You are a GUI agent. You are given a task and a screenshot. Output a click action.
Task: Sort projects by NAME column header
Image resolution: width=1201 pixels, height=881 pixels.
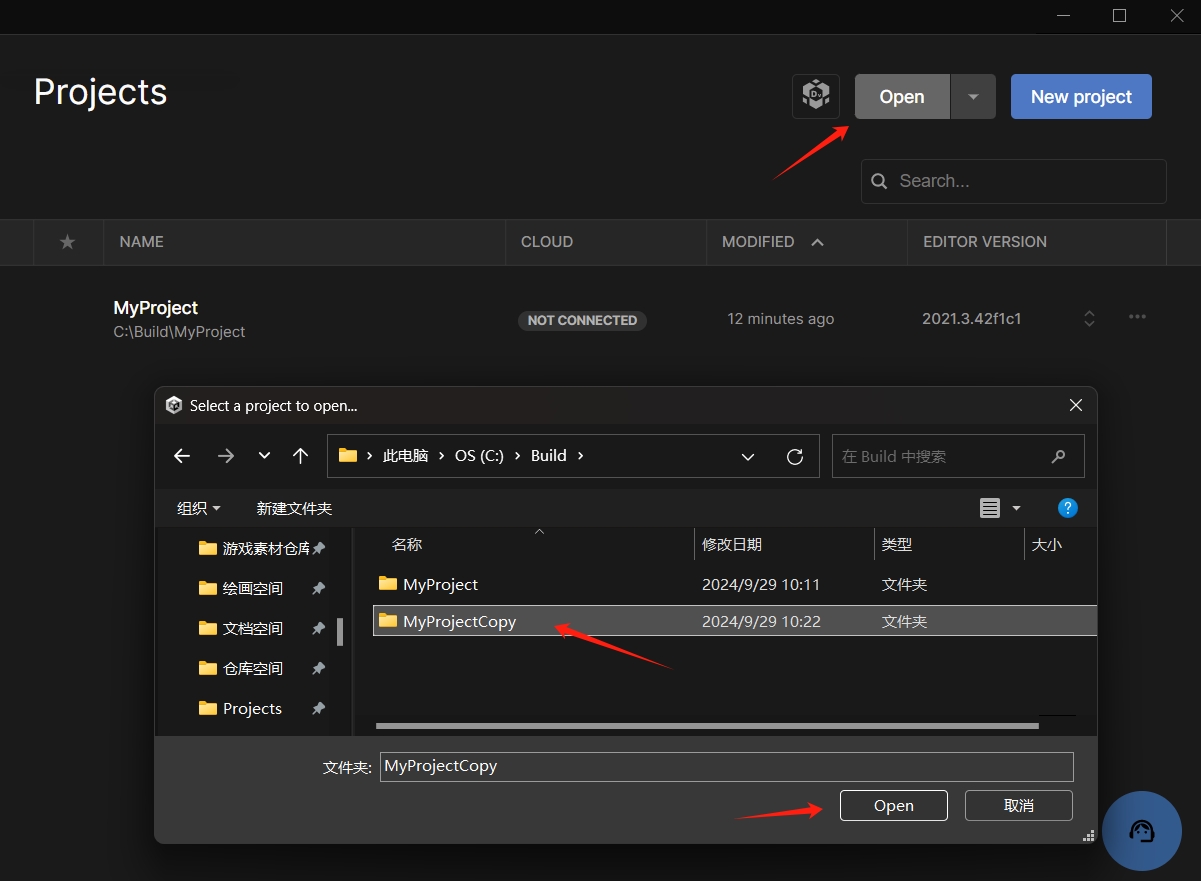coord(141,242)
